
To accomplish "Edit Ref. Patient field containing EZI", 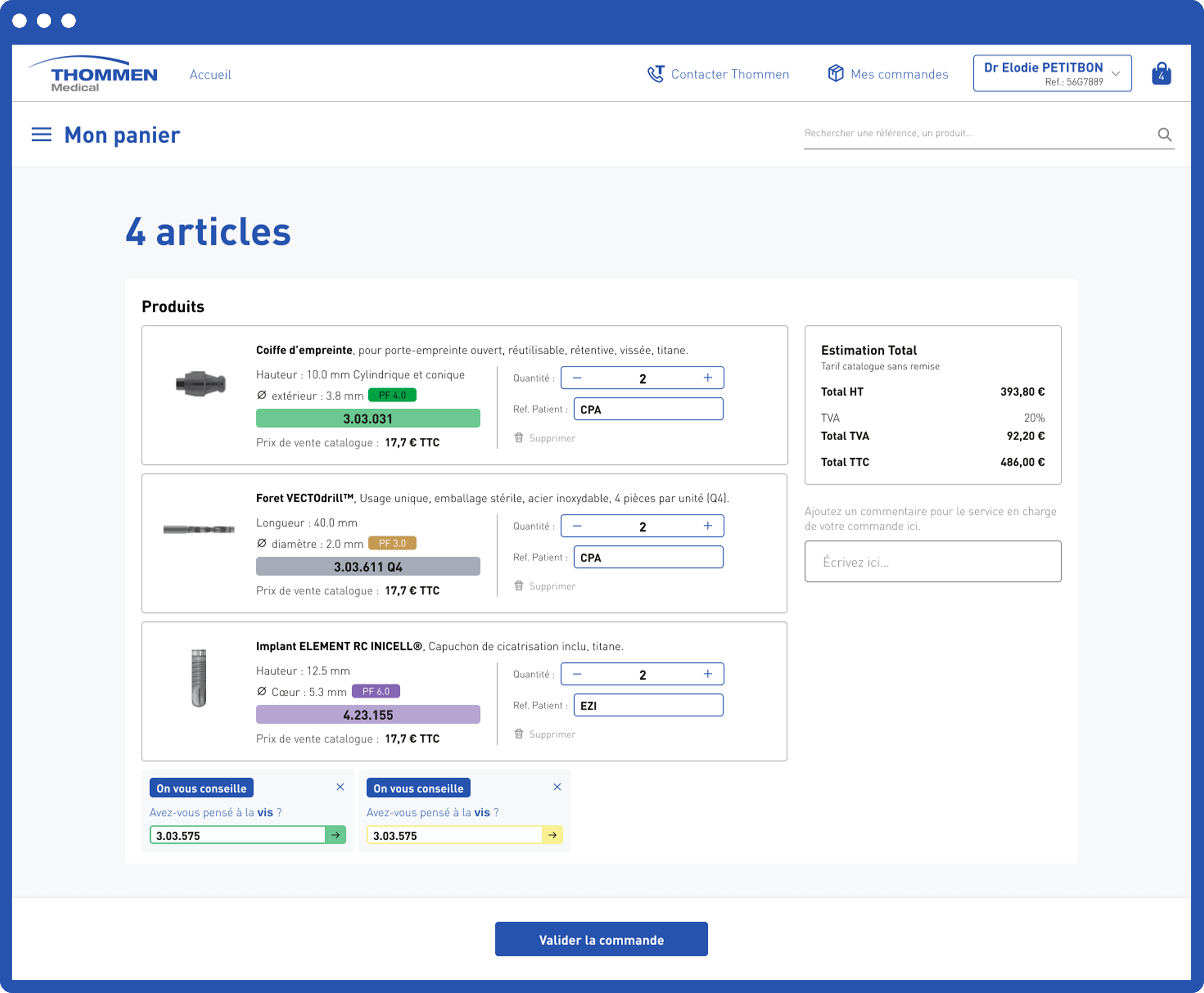I will (x=648, y=706).
